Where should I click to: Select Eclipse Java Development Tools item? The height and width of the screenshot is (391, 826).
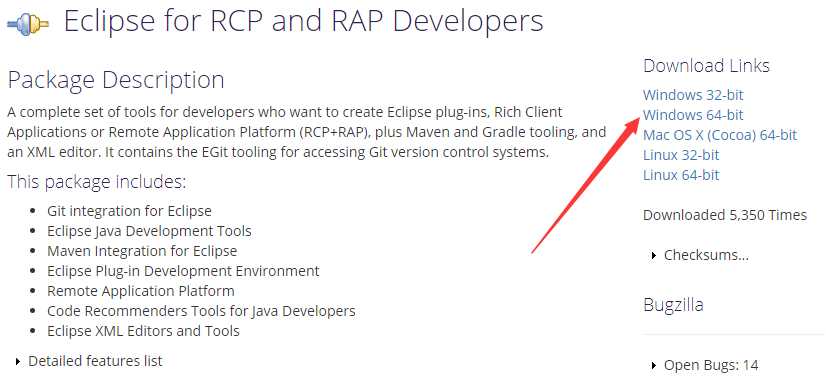click(x=149, y=231)
